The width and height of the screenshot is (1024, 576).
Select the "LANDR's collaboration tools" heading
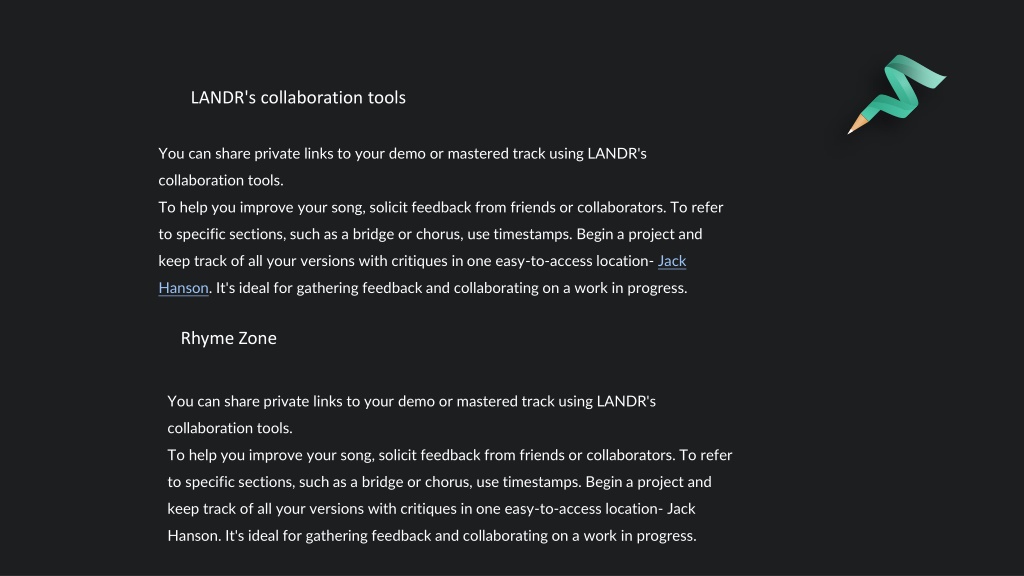click(x=298, y=98)
